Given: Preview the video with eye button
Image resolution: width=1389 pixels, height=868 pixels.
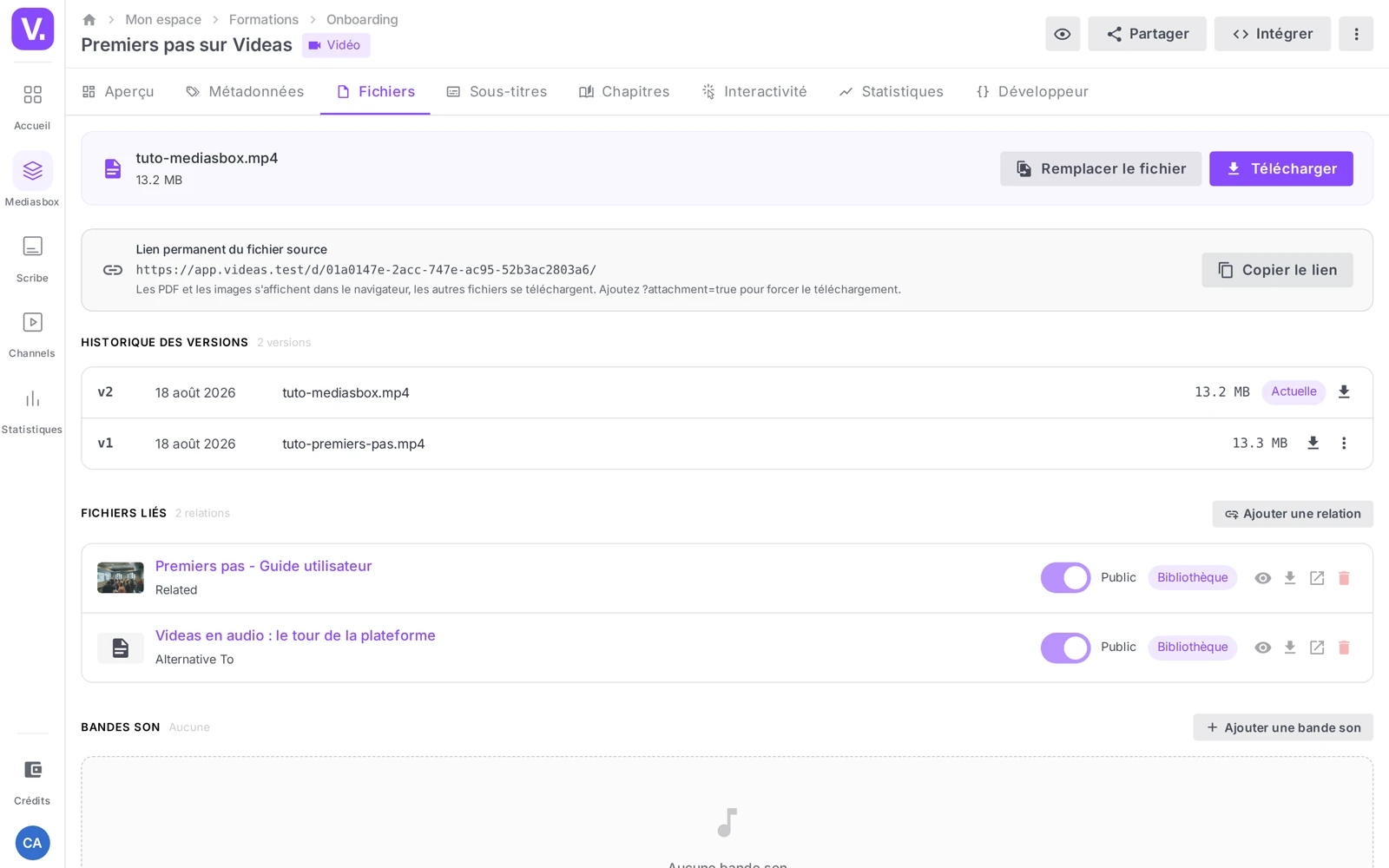Looking at the screenshot, I should coord(1063,34).
